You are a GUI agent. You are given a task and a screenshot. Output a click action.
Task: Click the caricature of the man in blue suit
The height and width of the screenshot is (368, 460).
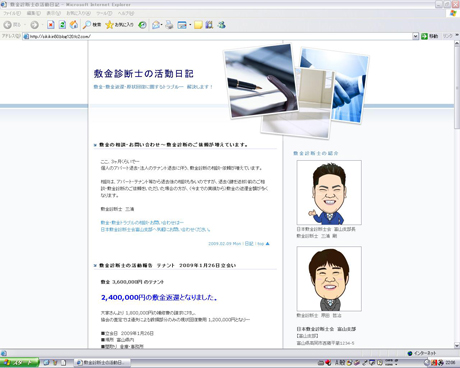coord(329,193)
